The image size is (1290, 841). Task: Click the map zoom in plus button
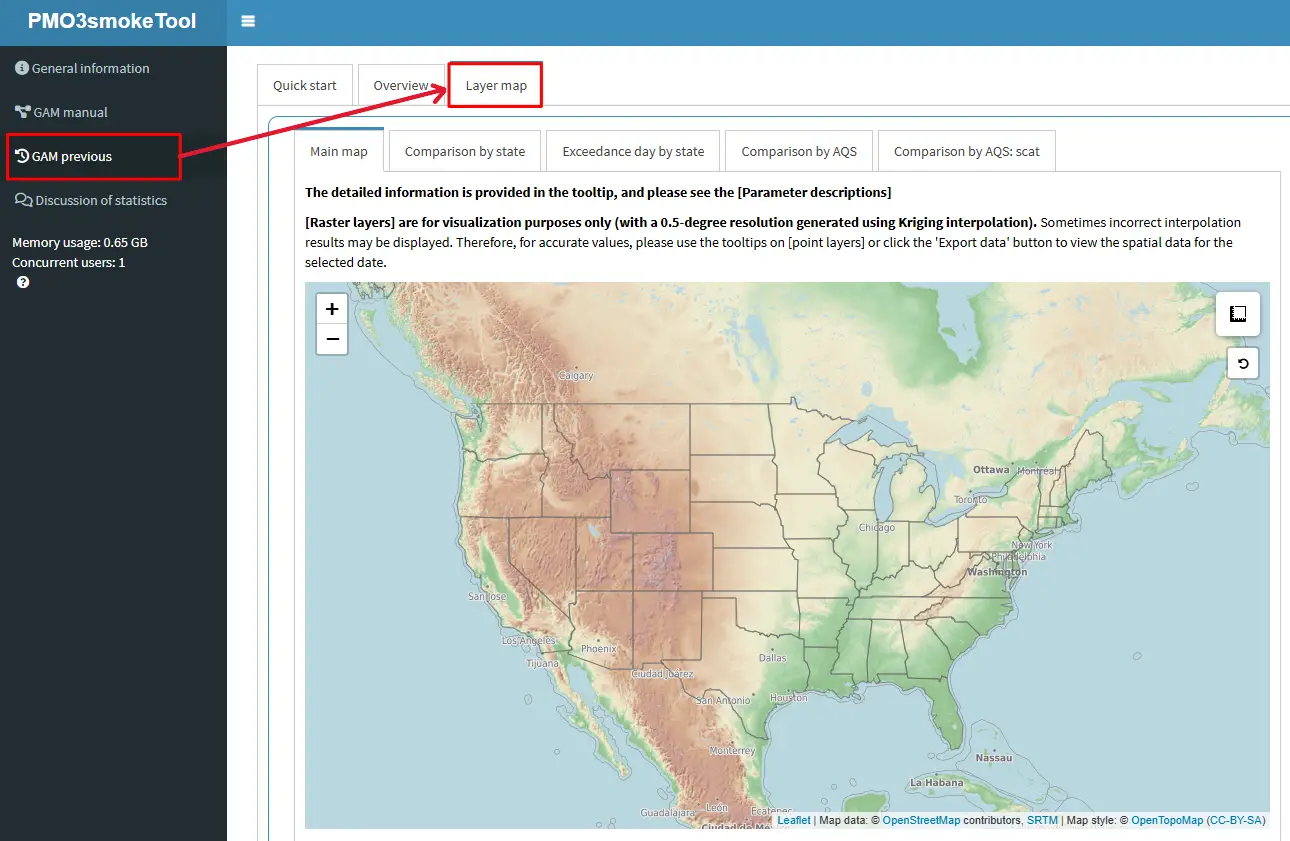tap(332, 309)
